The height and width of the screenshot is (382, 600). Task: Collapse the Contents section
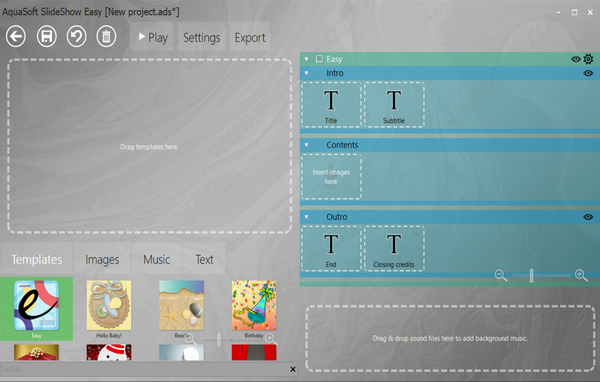[x=307, y=145]
